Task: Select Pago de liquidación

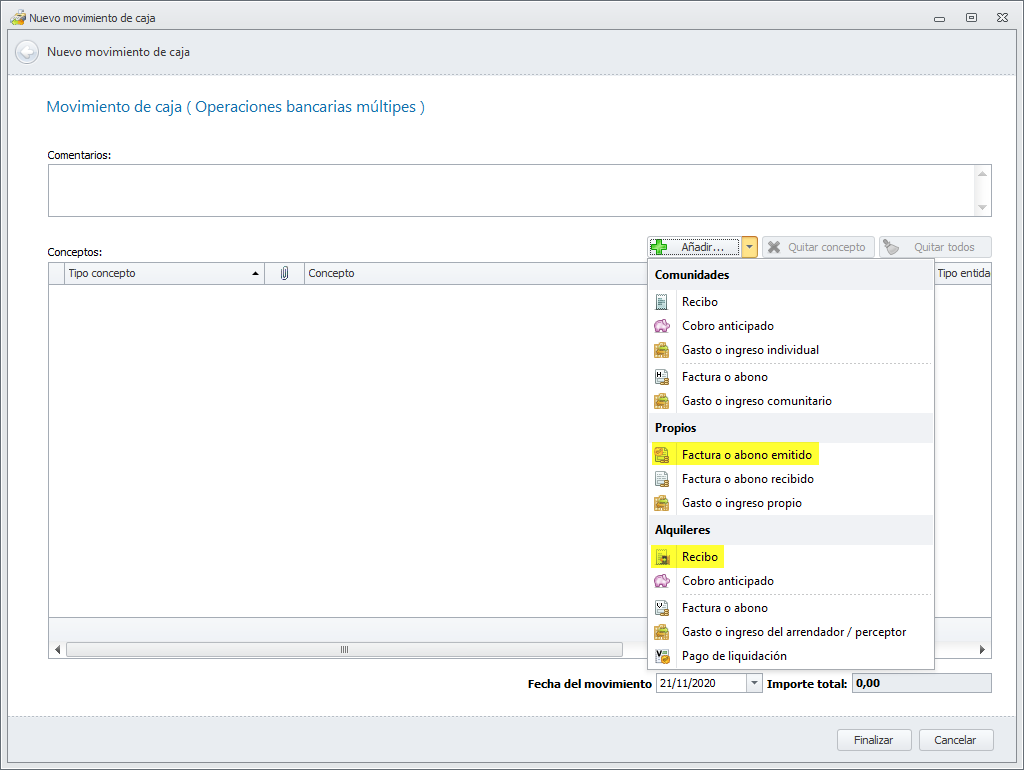Action: pyautogui.click(x=792, y=656)
